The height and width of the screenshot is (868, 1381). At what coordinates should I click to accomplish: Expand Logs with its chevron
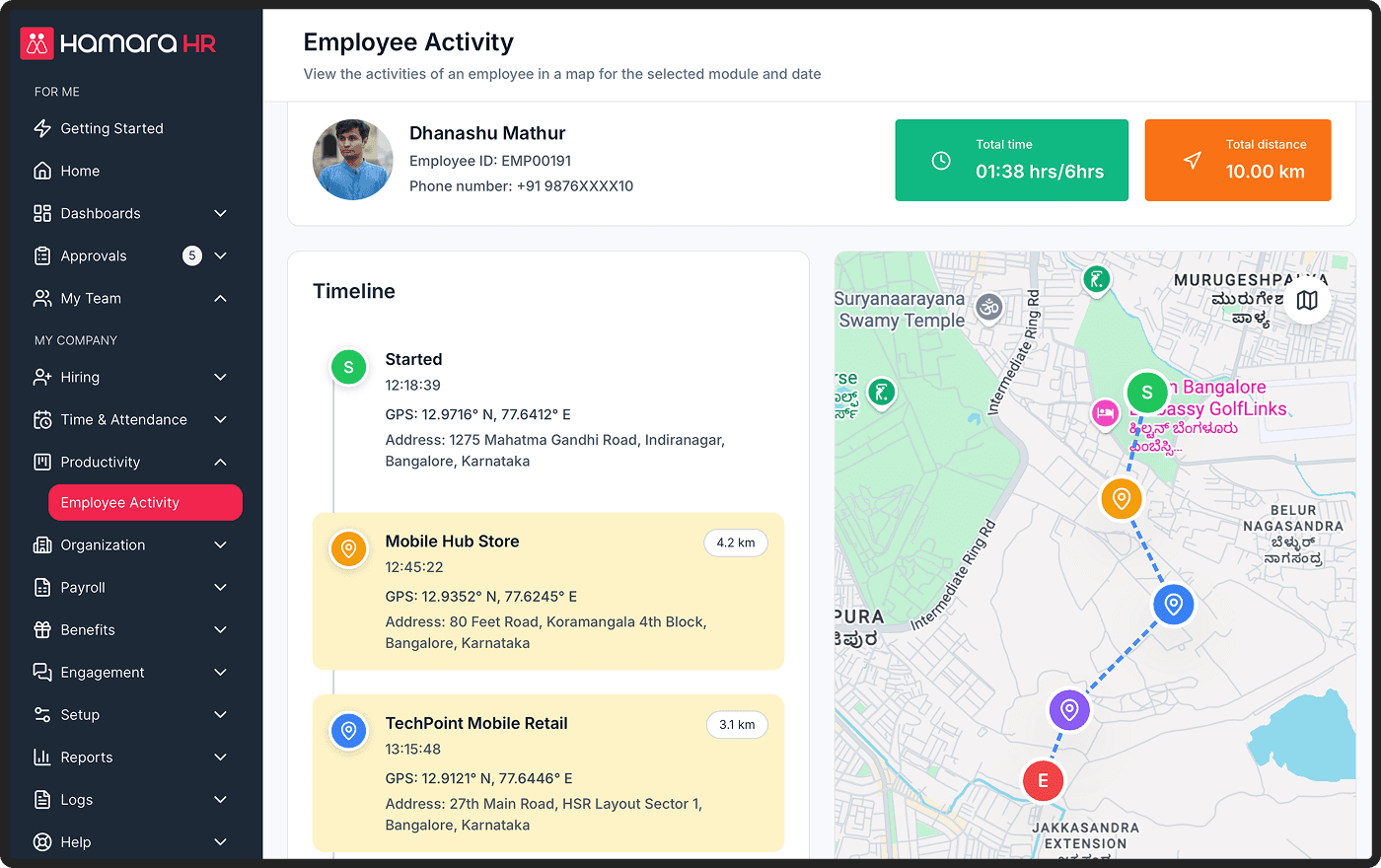(221, 799)
